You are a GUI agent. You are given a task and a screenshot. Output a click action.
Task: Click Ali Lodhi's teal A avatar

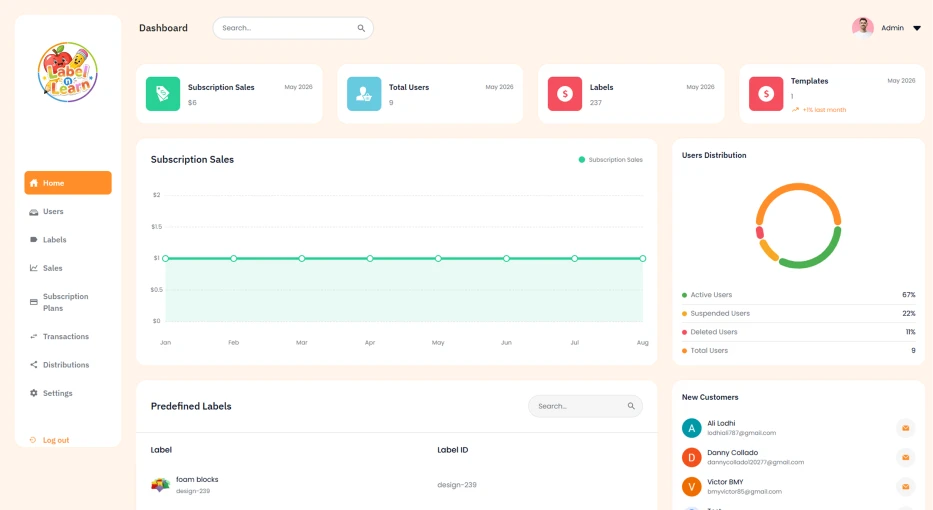(691, 428)
